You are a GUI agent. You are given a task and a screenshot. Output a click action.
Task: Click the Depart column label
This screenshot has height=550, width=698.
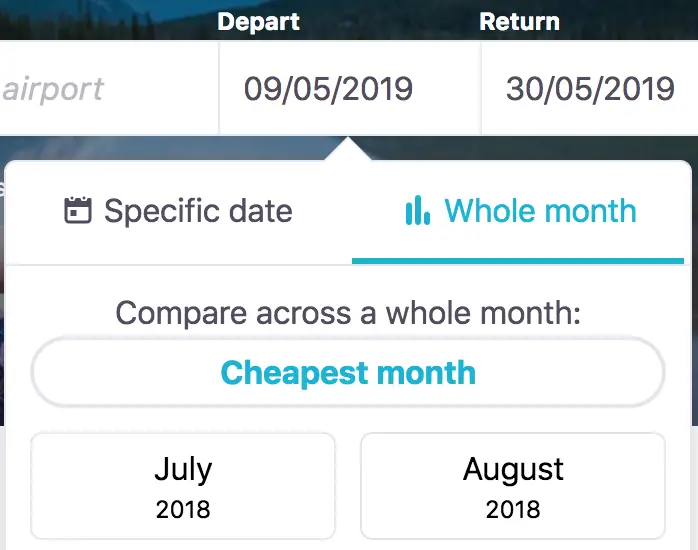pyautogui.click(x=258, y=22)
